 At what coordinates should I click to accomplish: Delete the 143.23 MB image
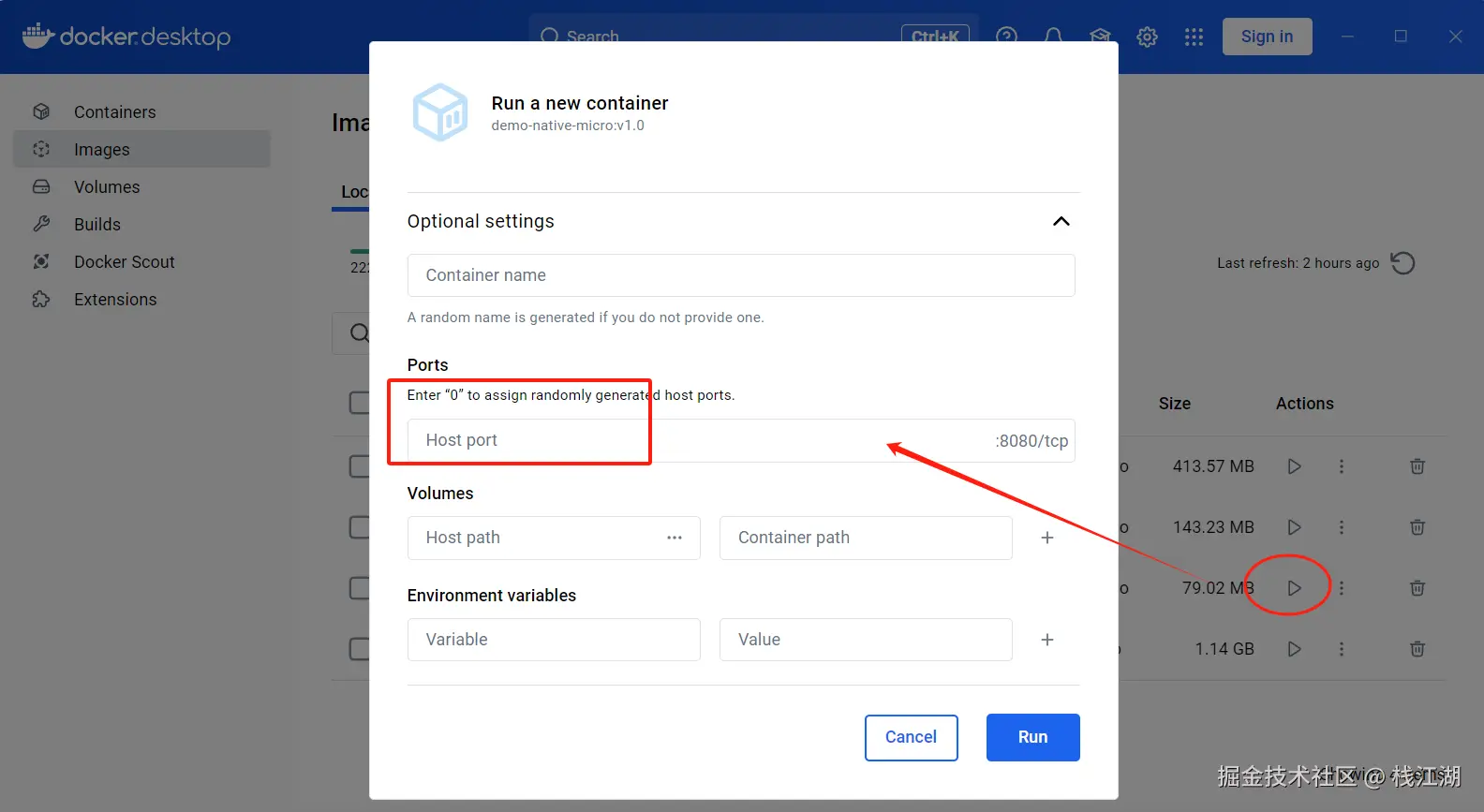(x=1417, y=527)
